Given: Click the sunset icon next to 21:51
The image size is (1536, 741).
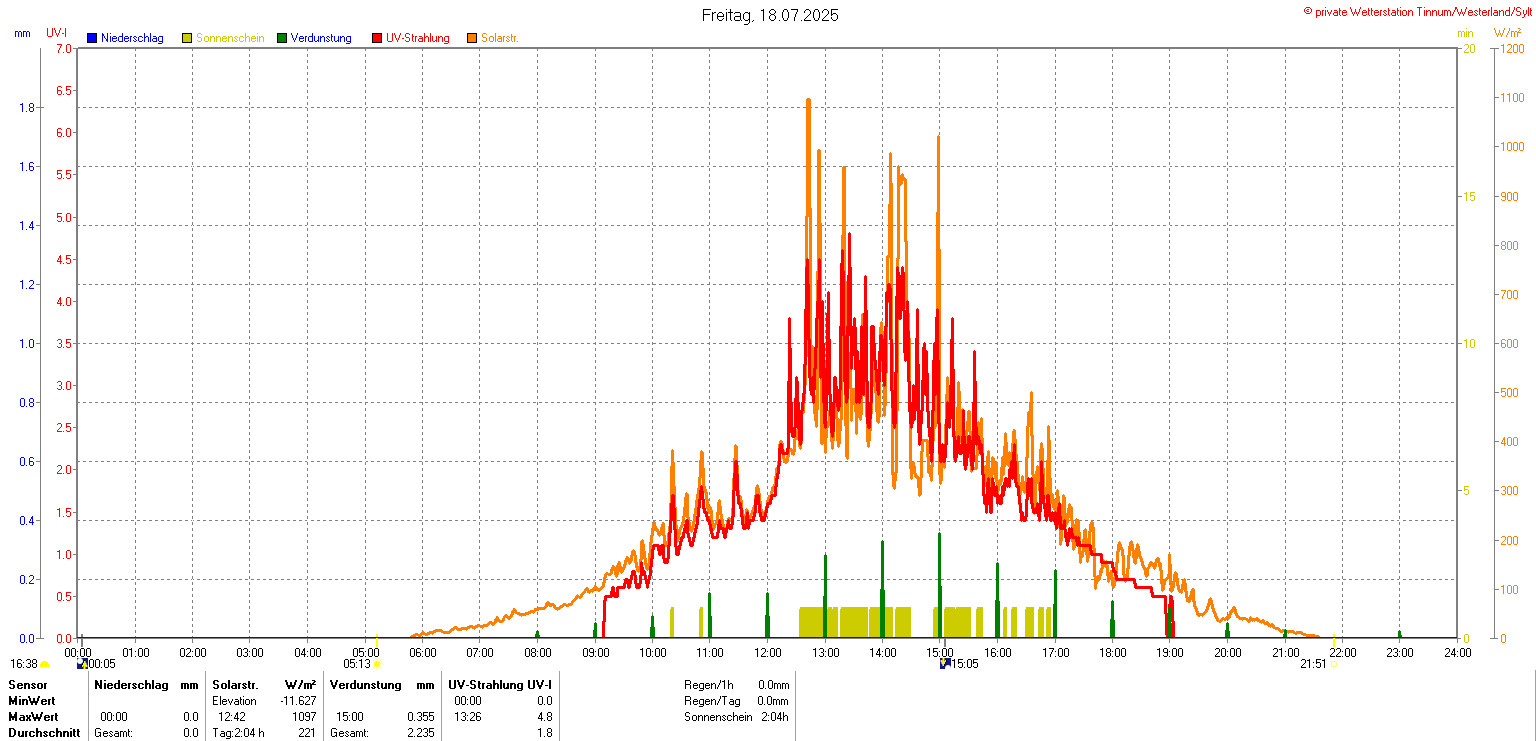Looking at the screenshot, I should (x=1334, y=664).
